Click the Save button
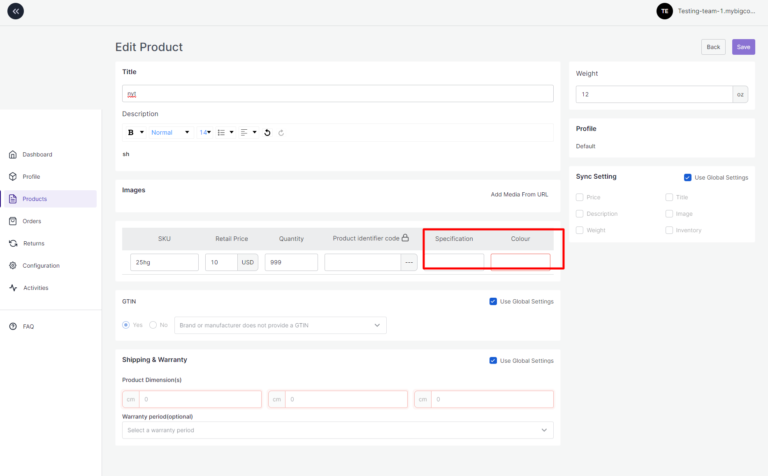The width and height of the screenshot is (768, 476). [x=743, y=47]
